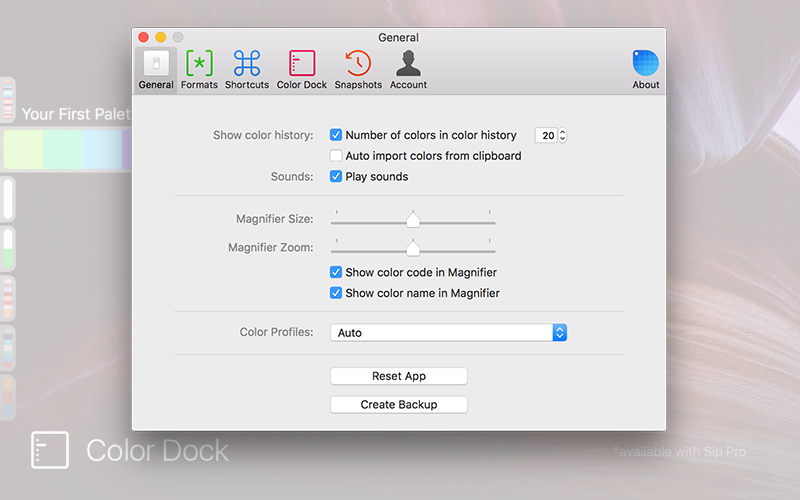Uncheck Show color name in Magnifier
Viewport: 800px width, 500px height.
336,293
